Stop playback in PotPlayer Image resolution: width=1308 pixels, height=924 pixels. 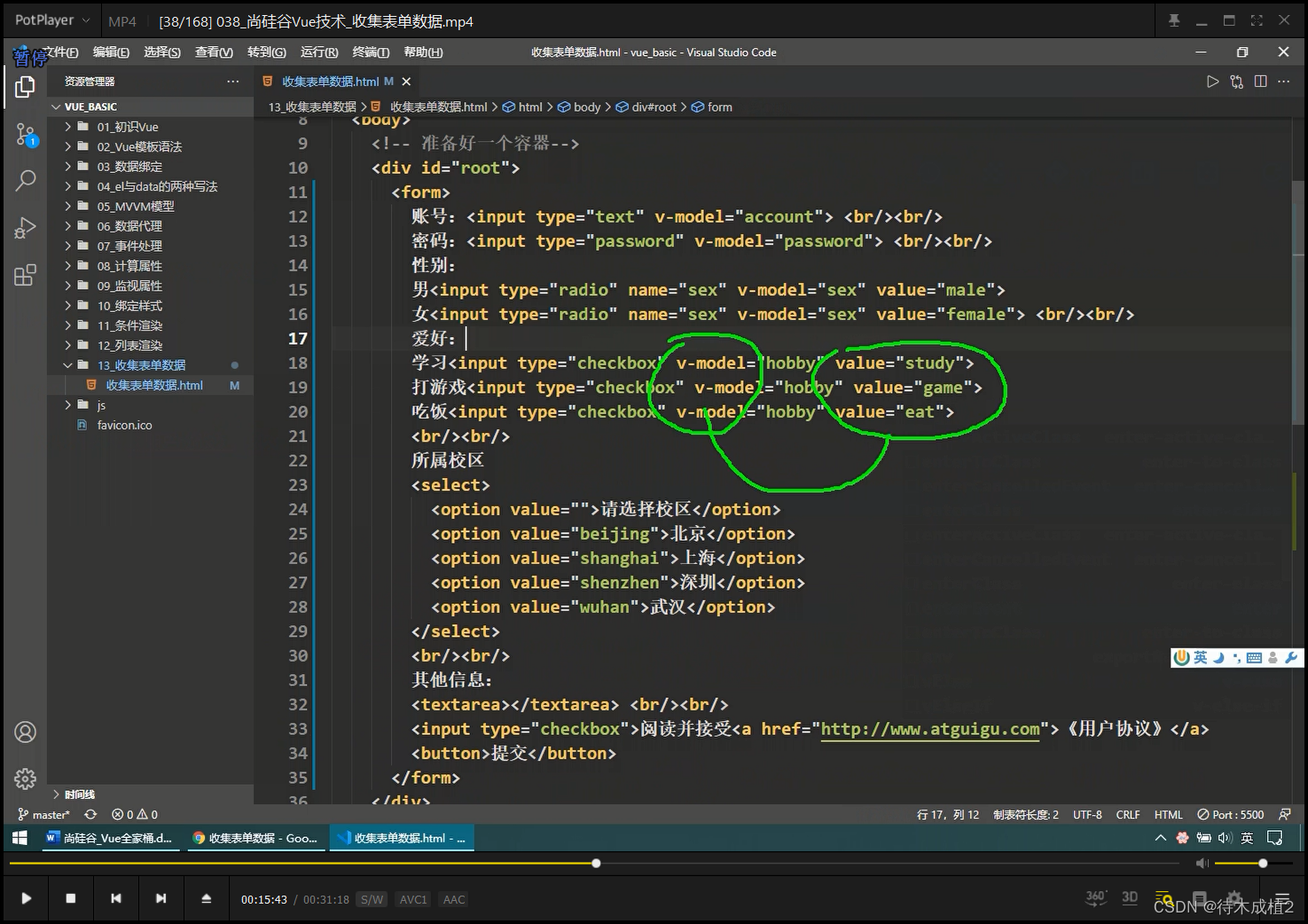click(71, 898)
